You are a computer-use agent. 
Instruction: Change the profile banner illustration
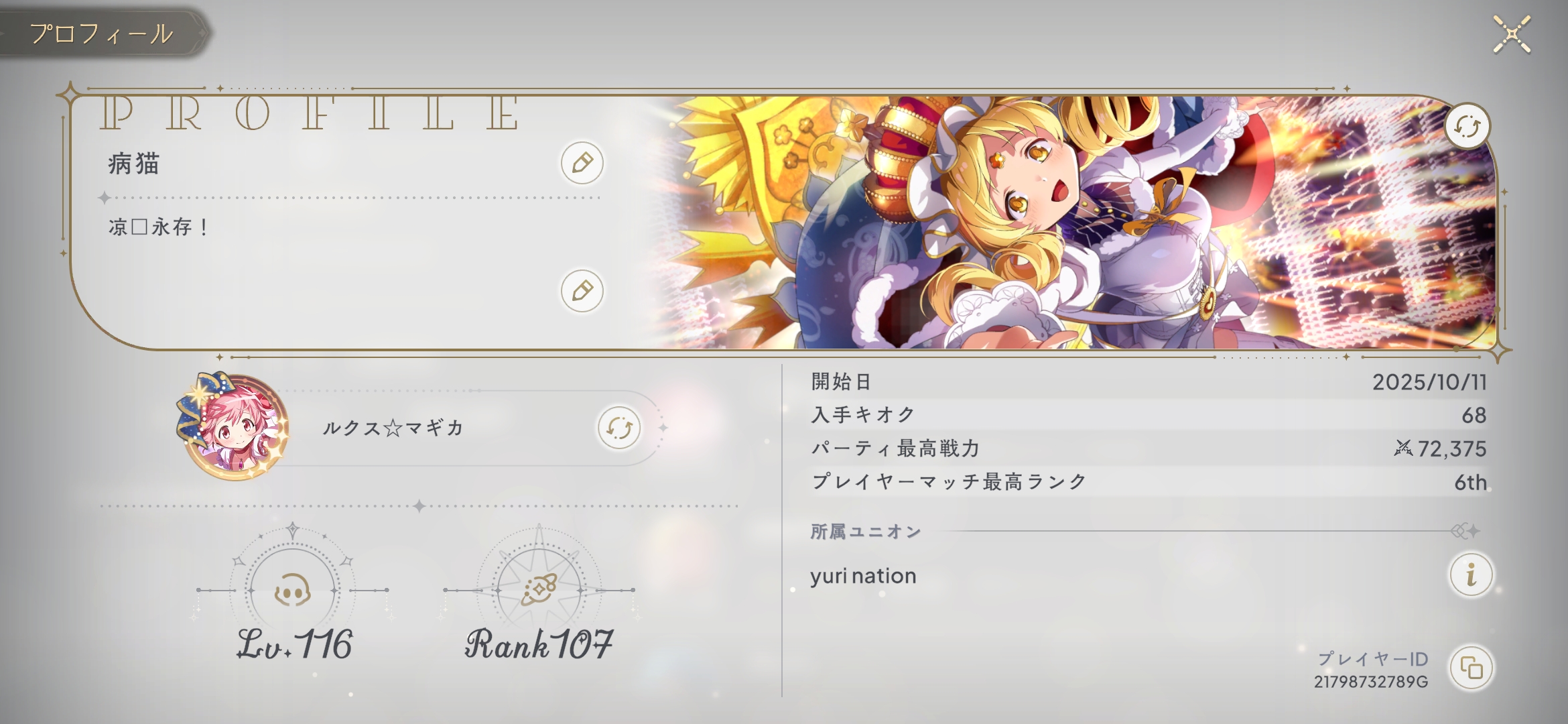tap(1467, 126)
